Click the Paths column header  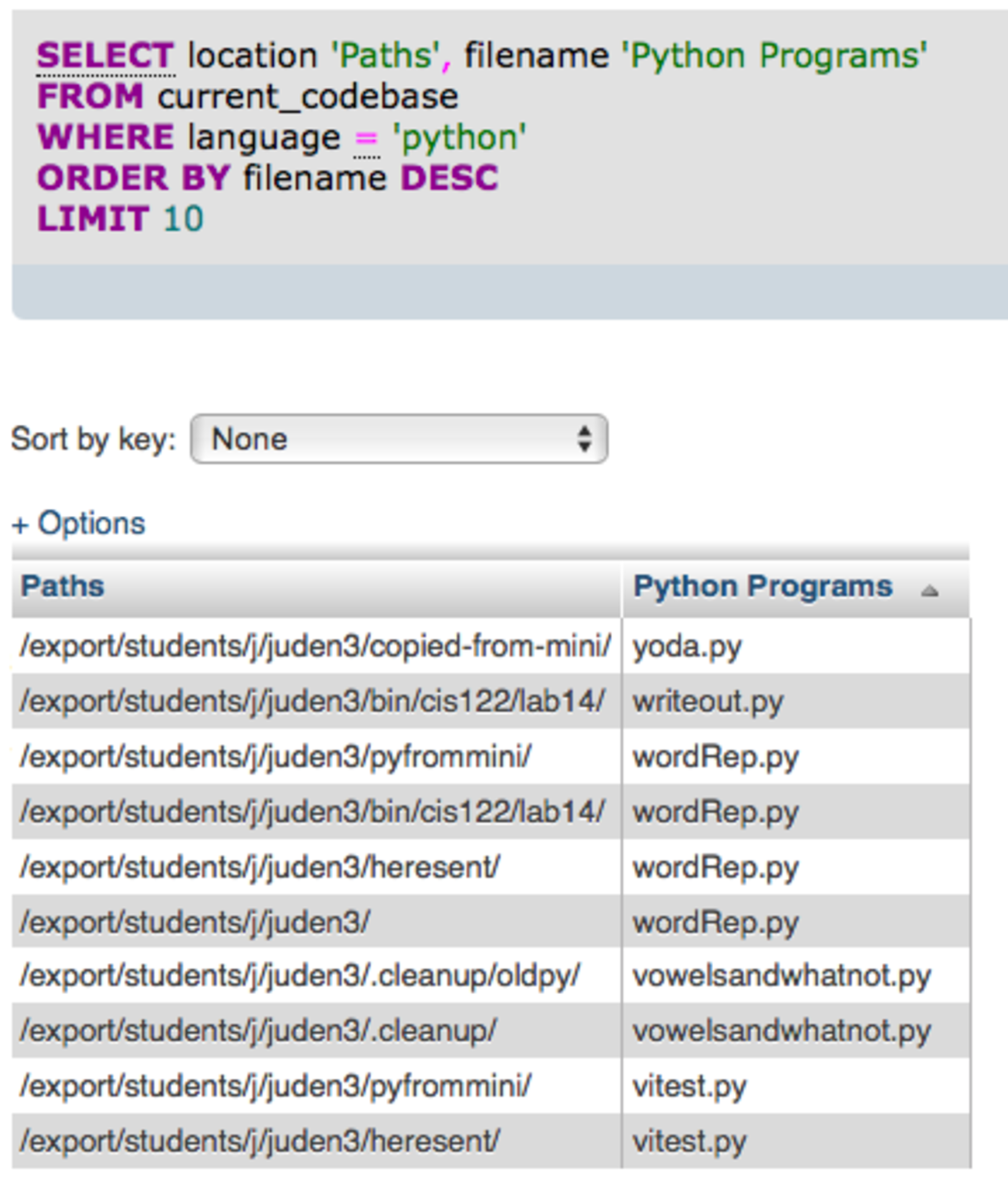62,586
